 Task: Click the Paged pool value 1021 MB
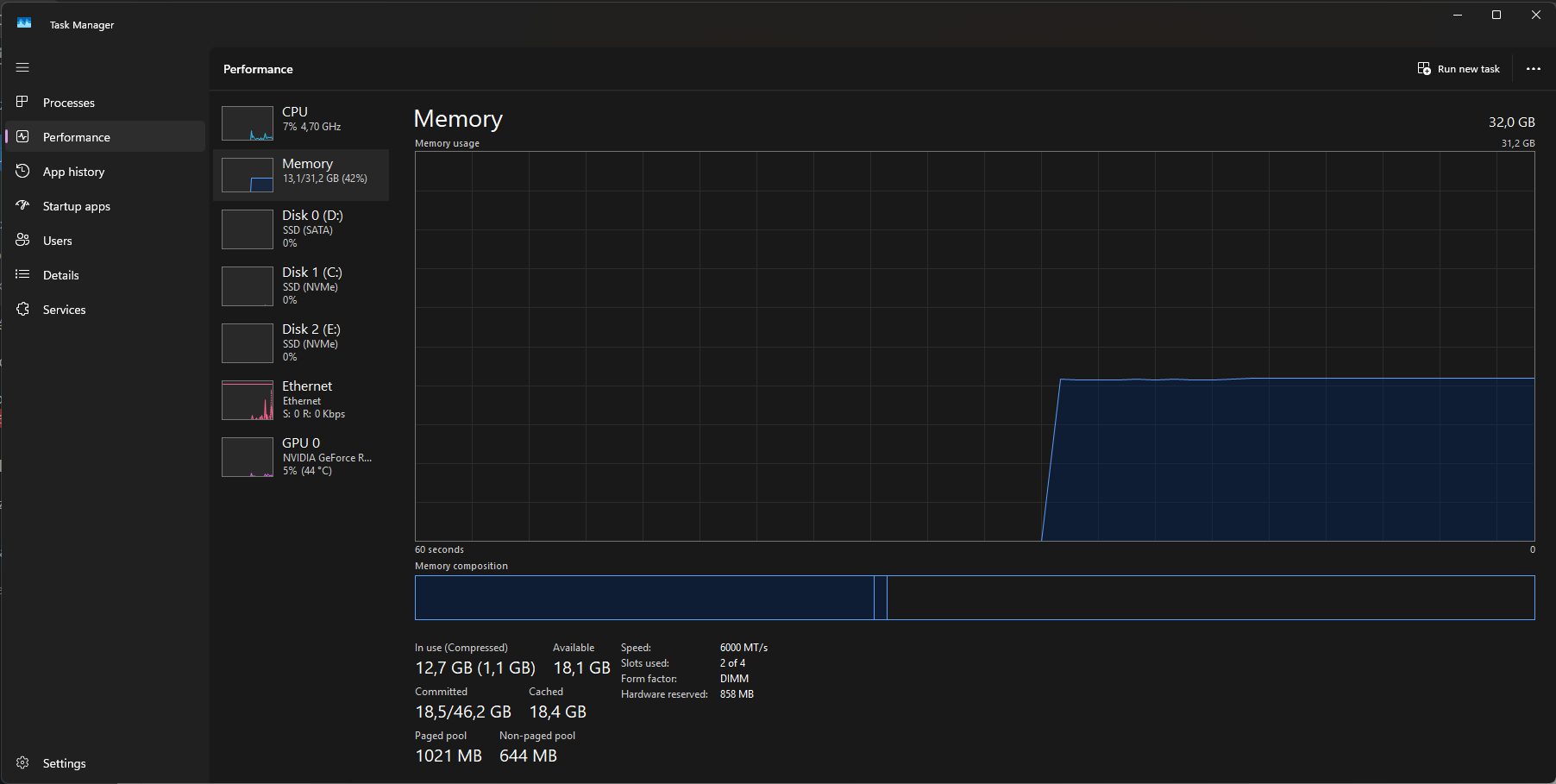[449, 756]
